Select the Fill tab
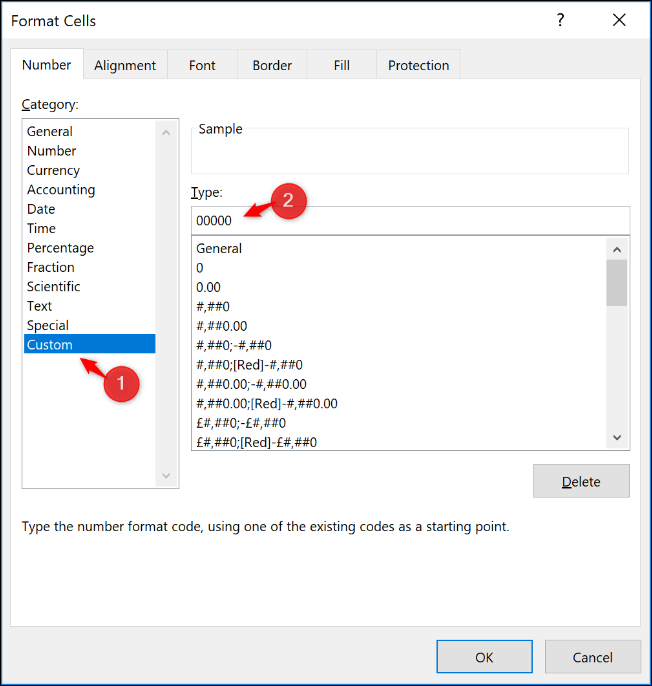This screenshot has height=686, width=652. point(342,65)
